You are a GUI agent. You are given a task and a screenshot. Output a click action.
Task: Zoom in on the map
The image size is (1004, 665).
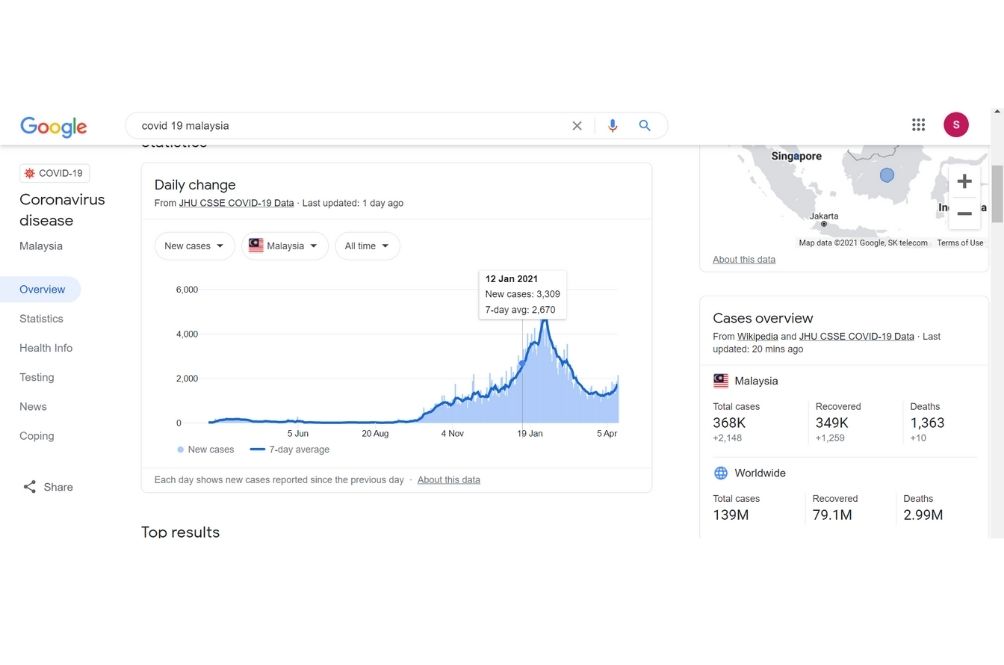(x=964, y=182)
